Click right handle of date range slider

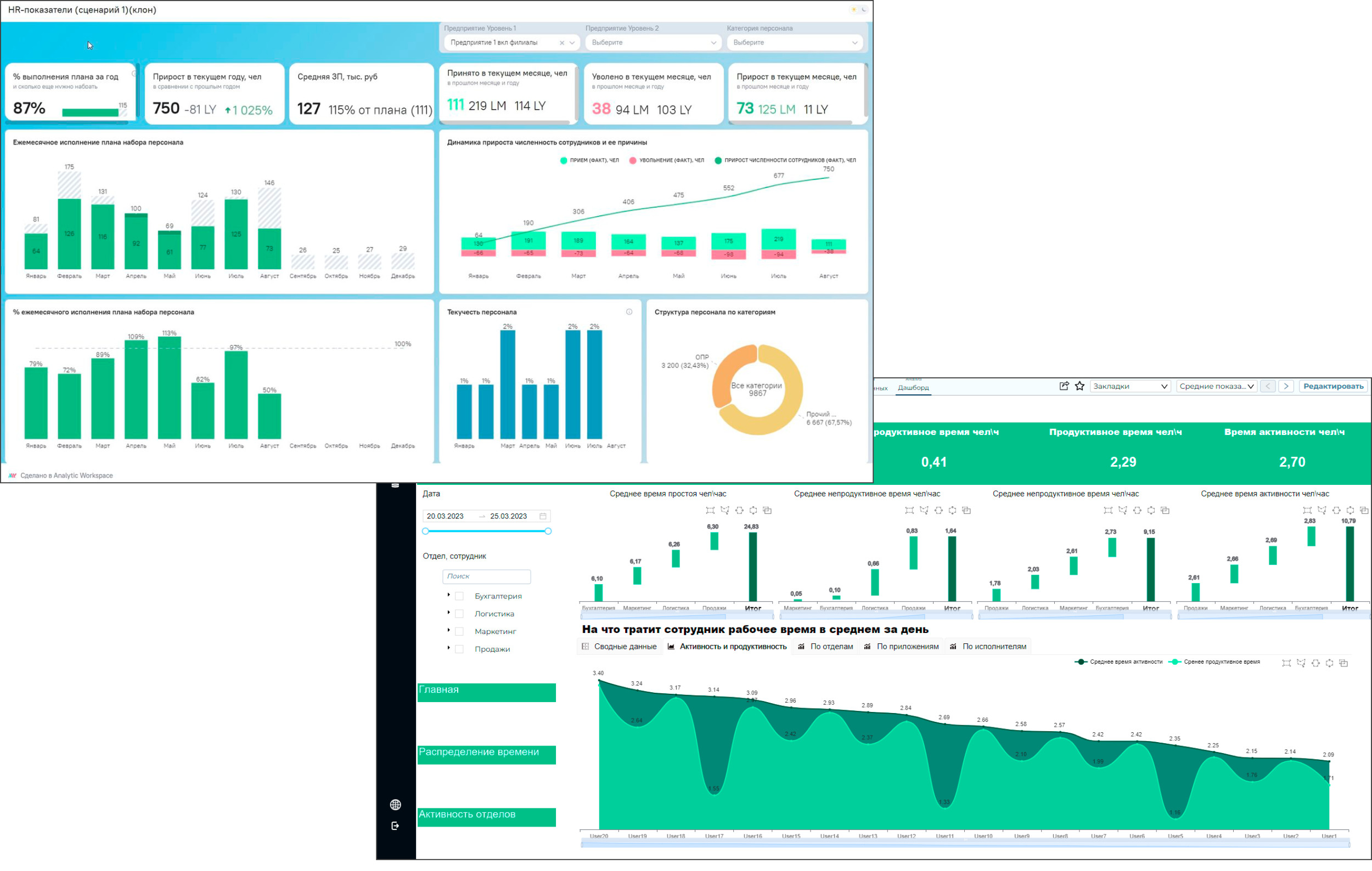point(548,530)
